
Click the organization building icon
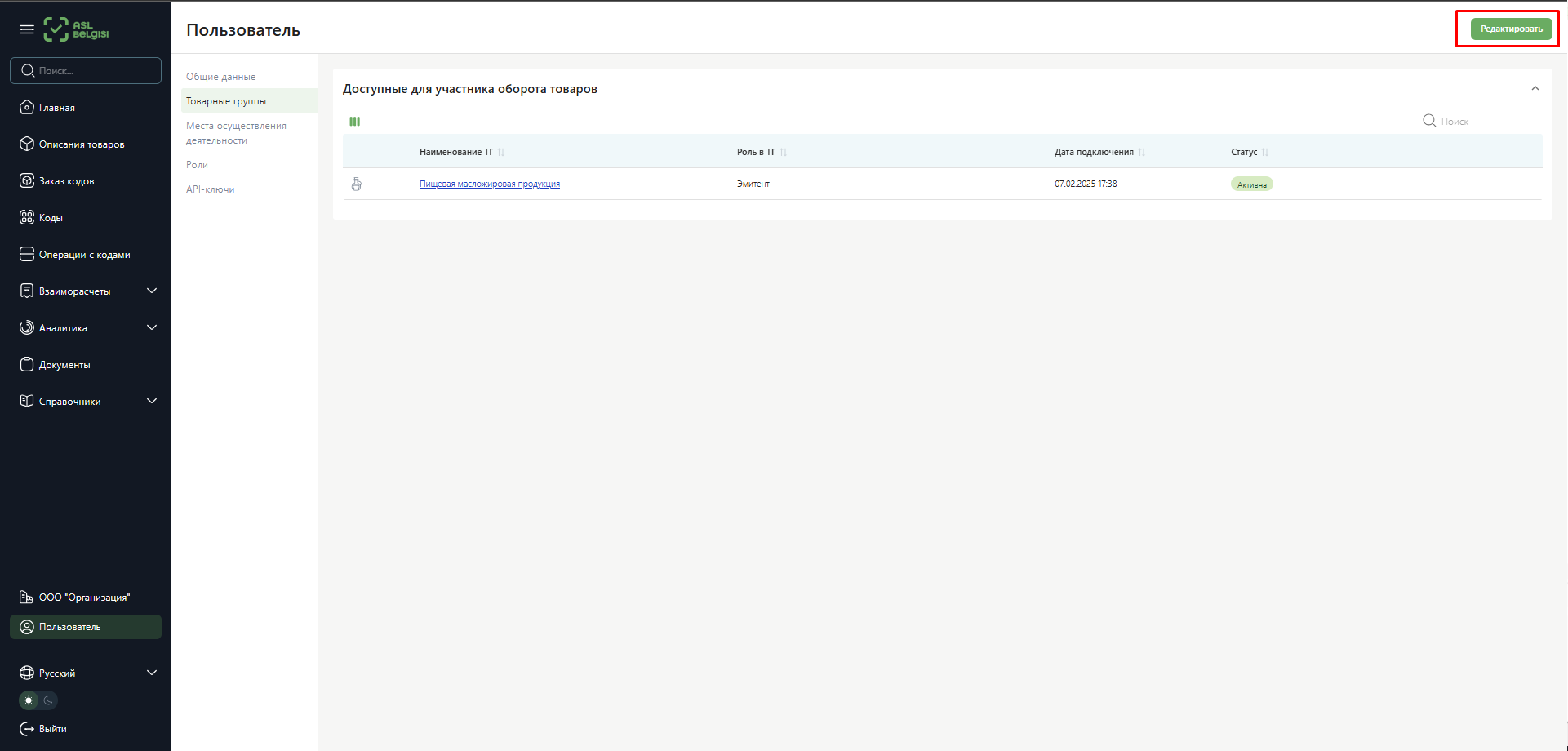[27, 597]
